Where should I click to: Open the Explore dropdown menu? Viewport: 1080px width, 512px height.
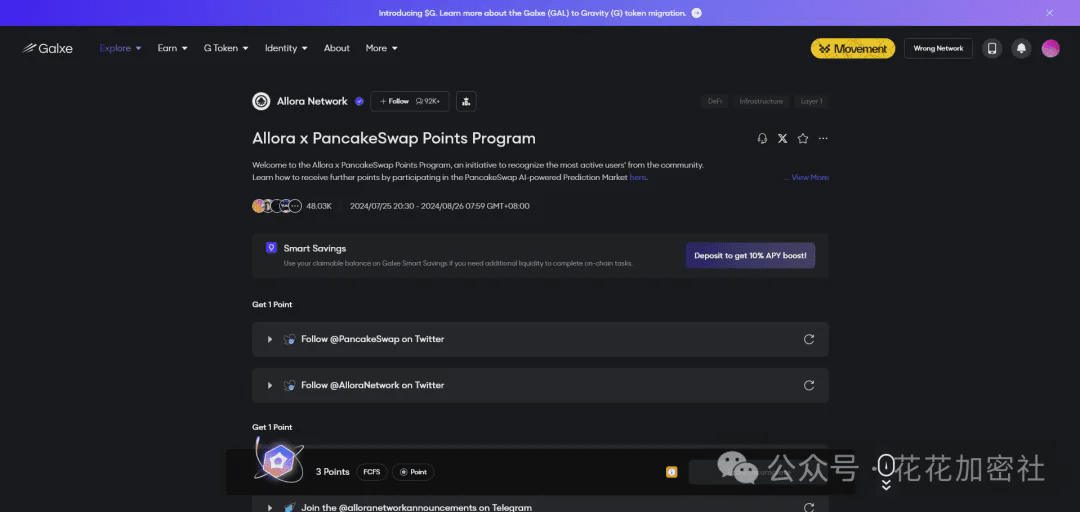[x=121, y=48]
